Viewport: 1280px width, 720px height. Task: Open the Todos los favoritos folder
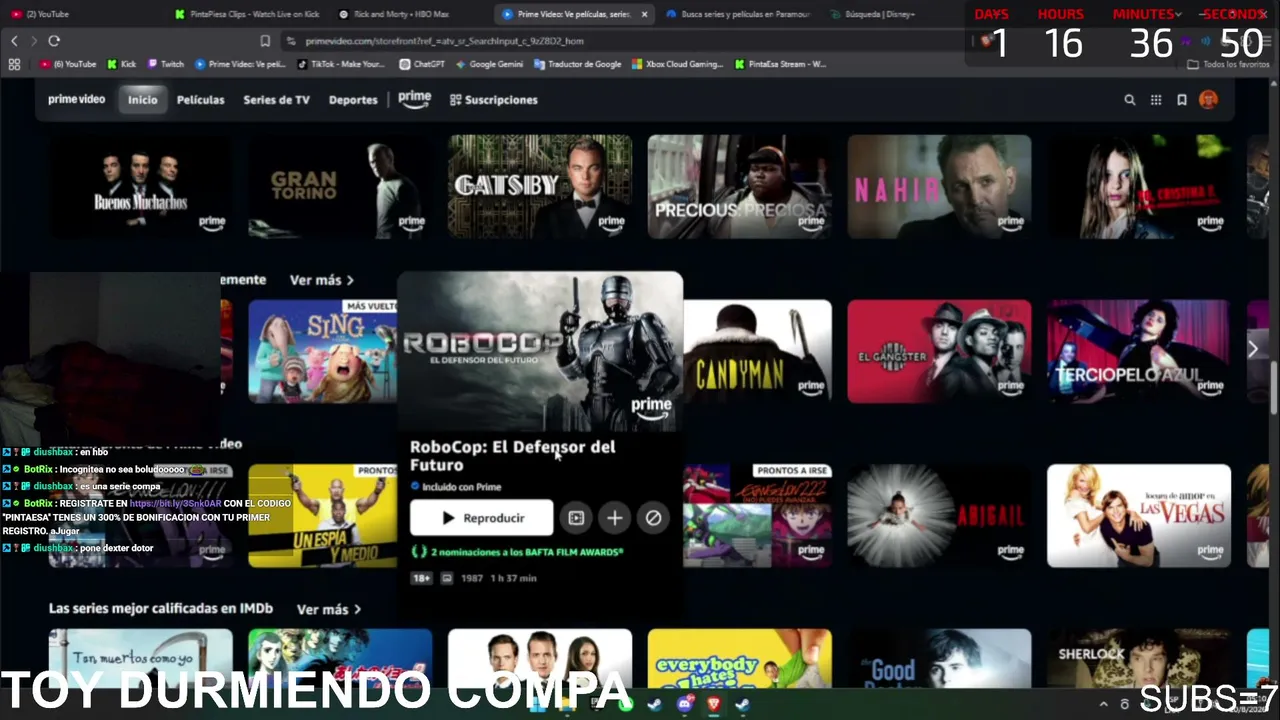pos(1228,64)
